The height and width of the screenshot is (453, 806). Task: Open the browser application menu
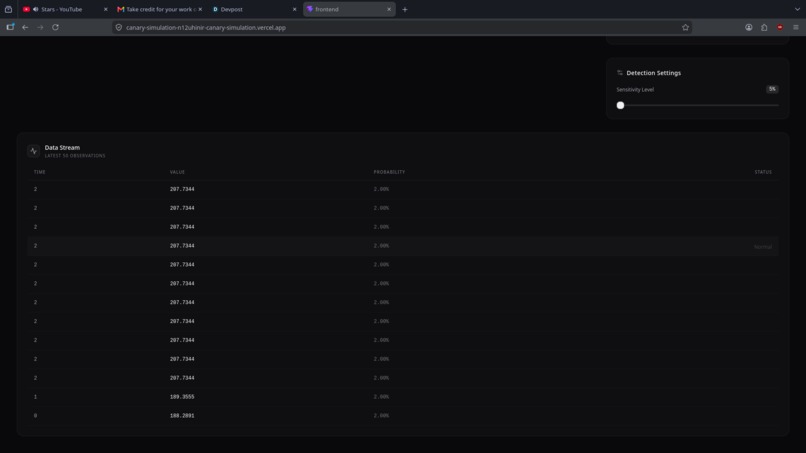(x=796, y=27)
